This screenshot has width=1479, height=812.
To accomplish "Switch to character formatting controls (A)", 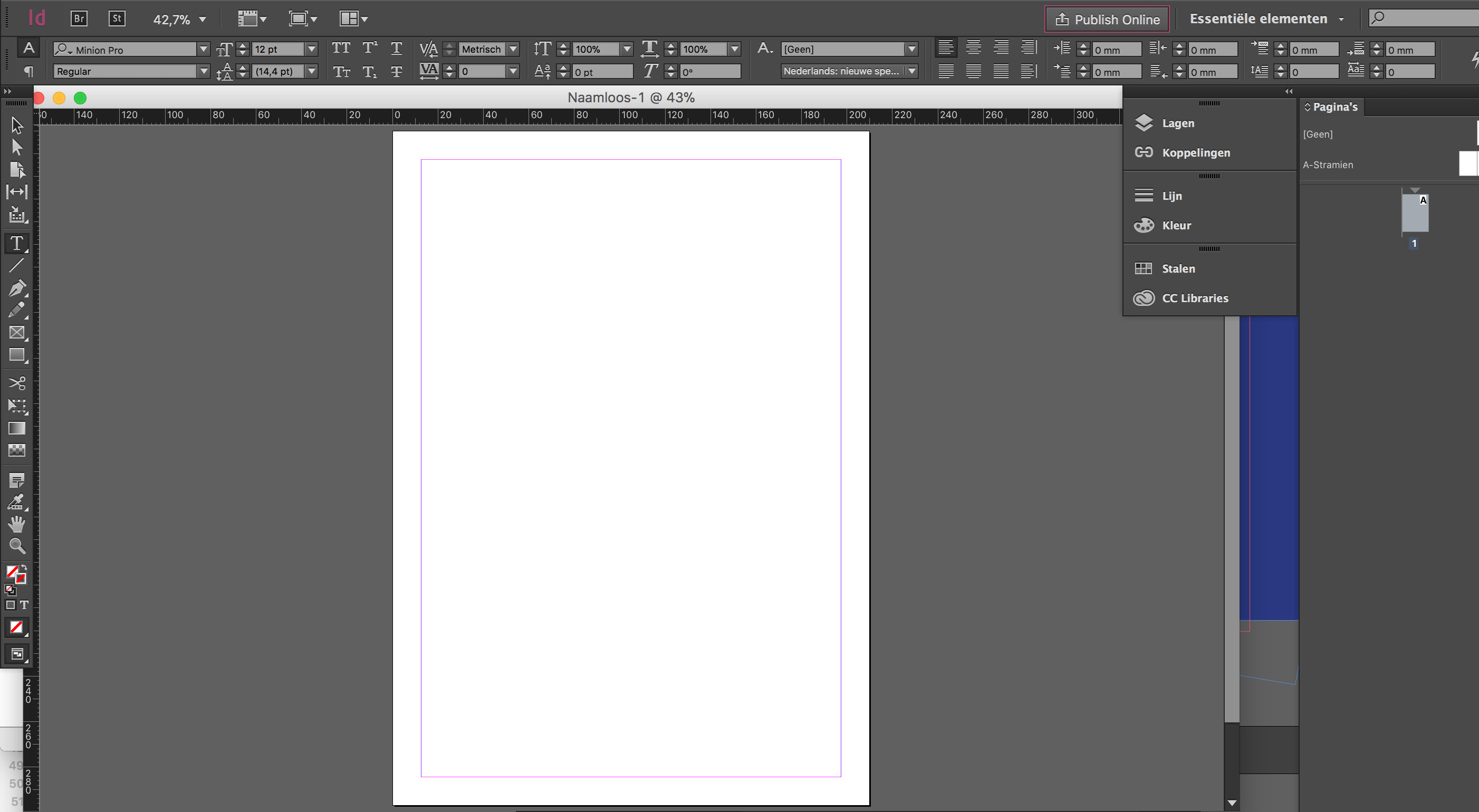I will coord(28,48).
